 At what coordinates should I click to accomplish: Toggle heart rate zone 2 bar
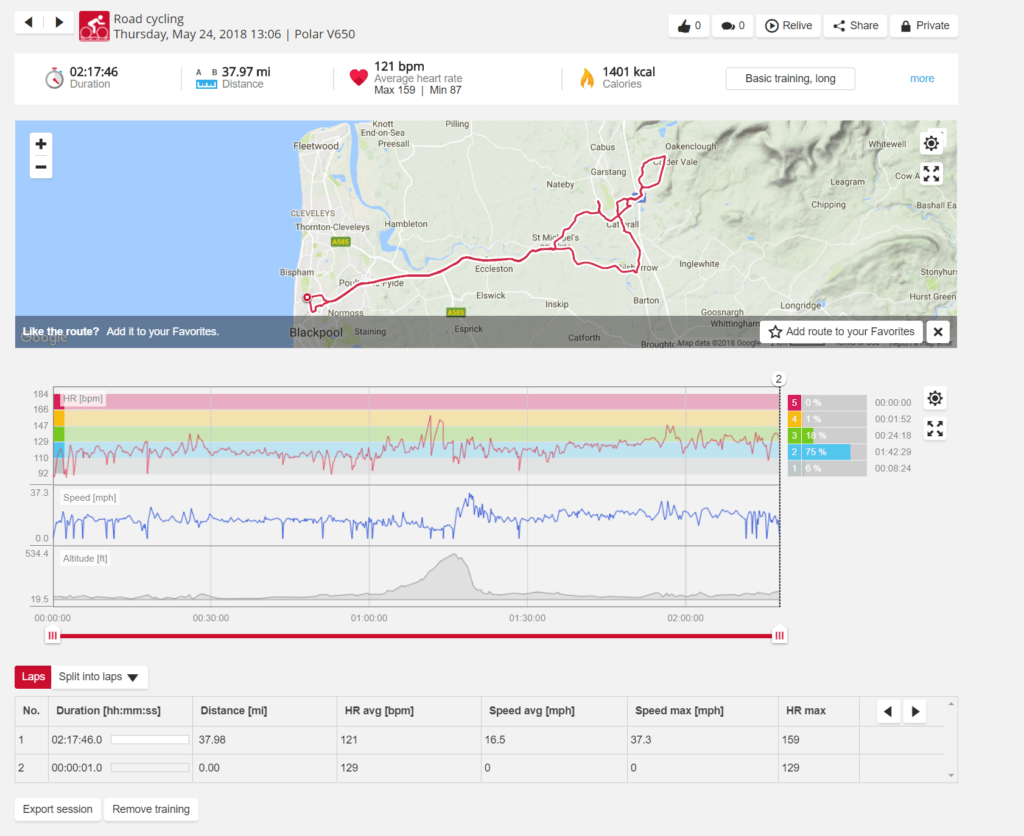click(x=826, y=452)
